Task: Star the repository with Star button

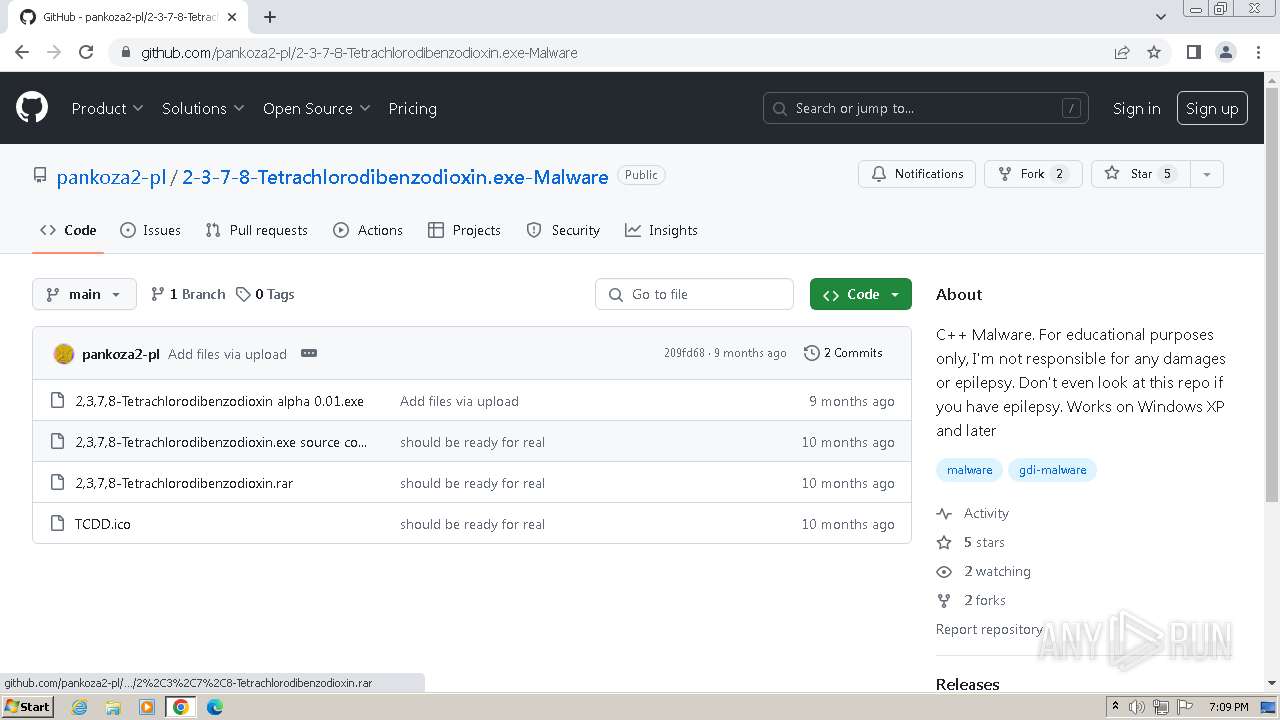Action: [x=1139, y=174]
